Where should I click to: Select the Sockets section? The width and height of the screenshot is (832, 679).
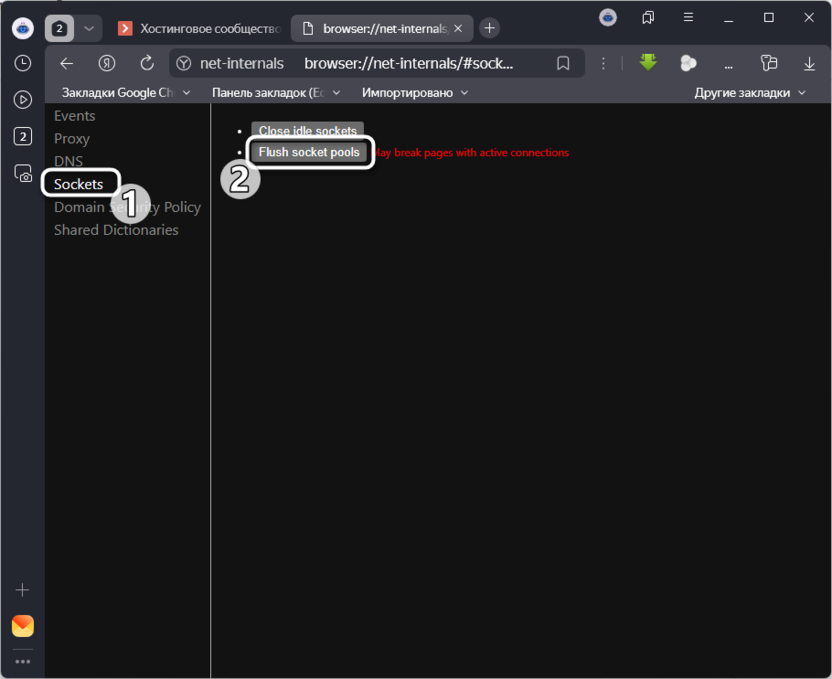point(79,184)
